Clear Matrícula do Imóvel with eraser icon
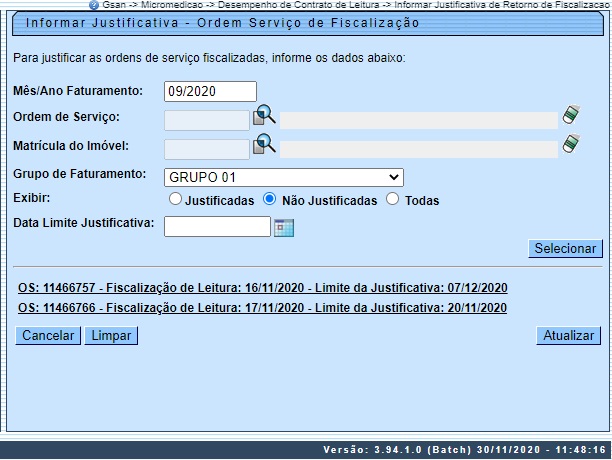 (571, 144)
